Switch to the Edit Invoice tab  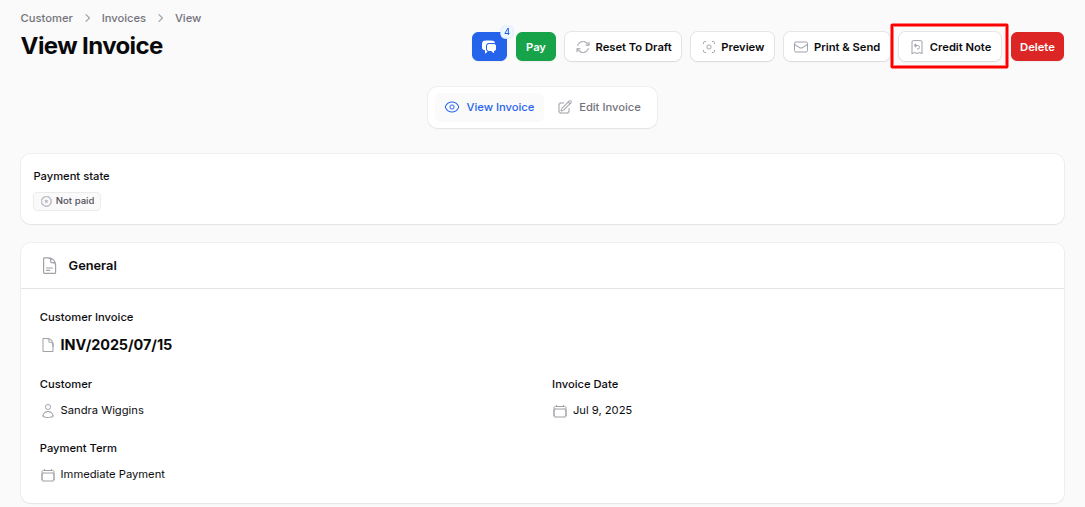click(x=599, y=107)
